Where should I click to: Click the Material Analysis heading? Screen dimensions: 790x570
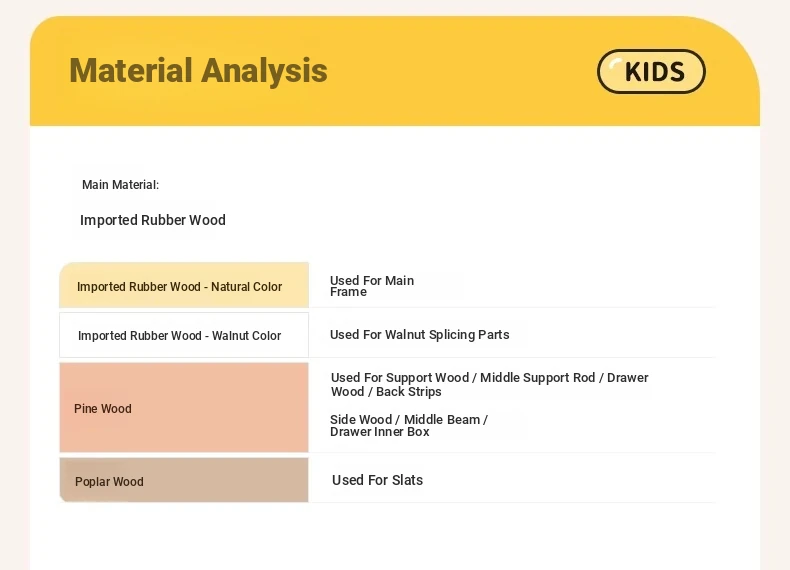199,71
